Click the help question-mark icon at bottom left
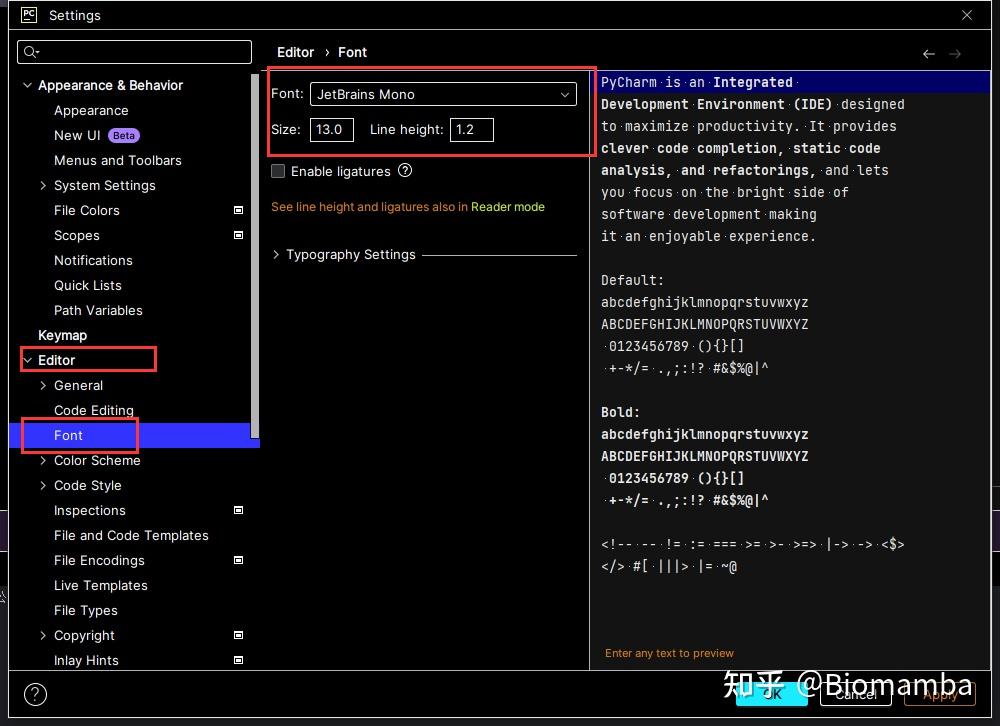Viewport: 1000px width, 726px height. pos(34,694)
